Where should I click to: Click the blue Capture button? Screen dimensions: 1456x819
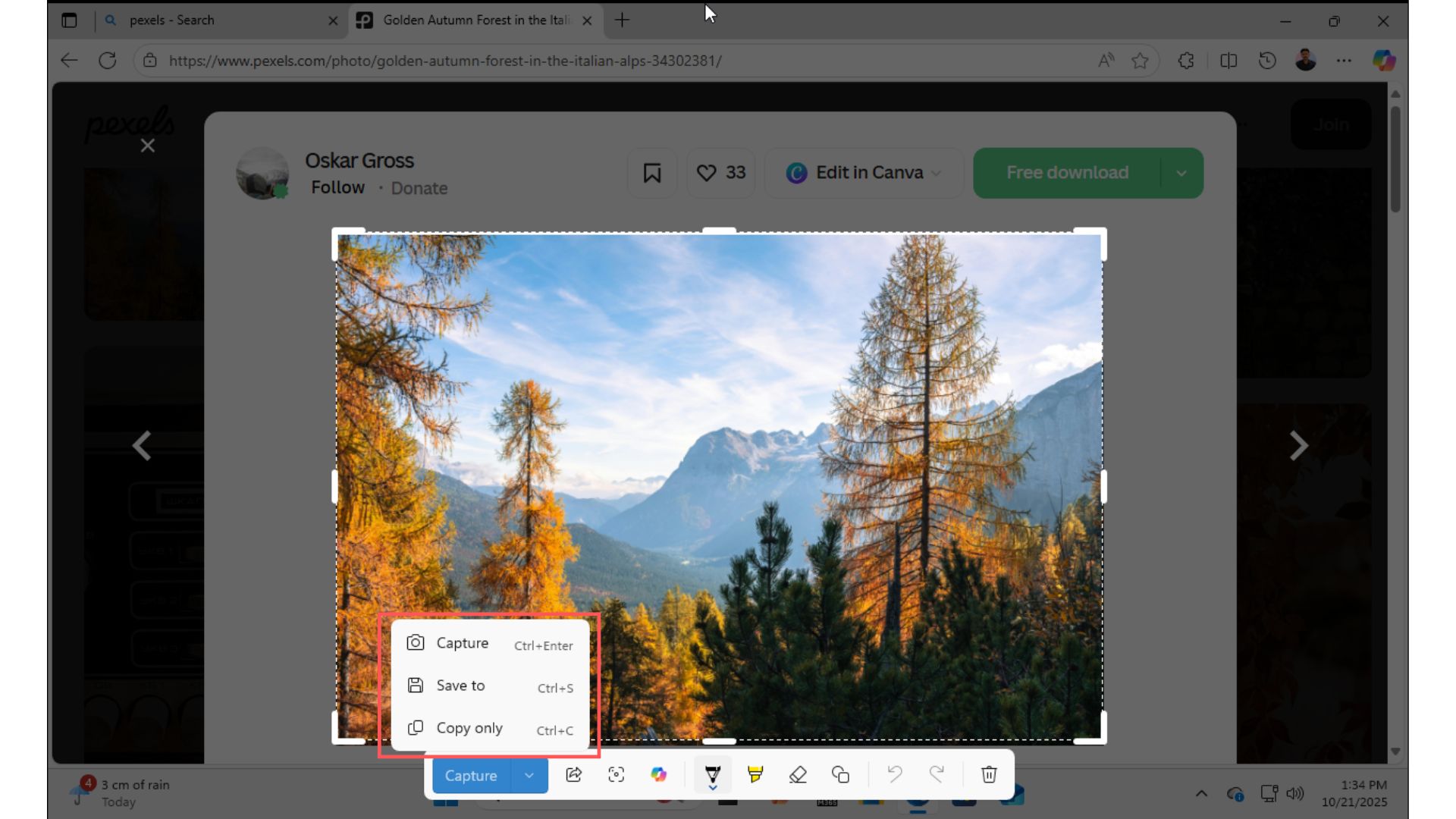(471, 776)
